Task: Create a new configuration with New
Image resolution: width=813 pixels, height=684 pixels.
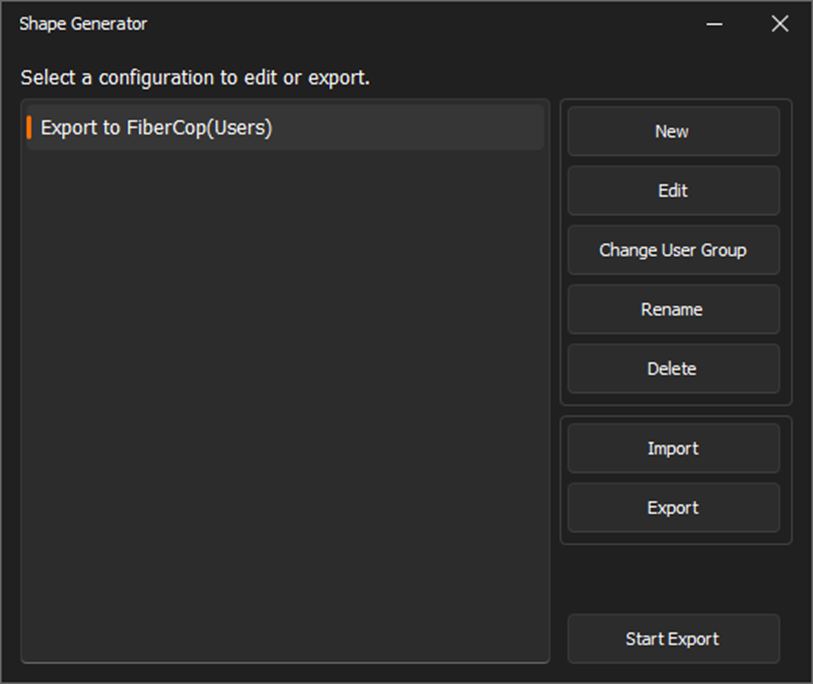Action: click(x=674, y=131)
